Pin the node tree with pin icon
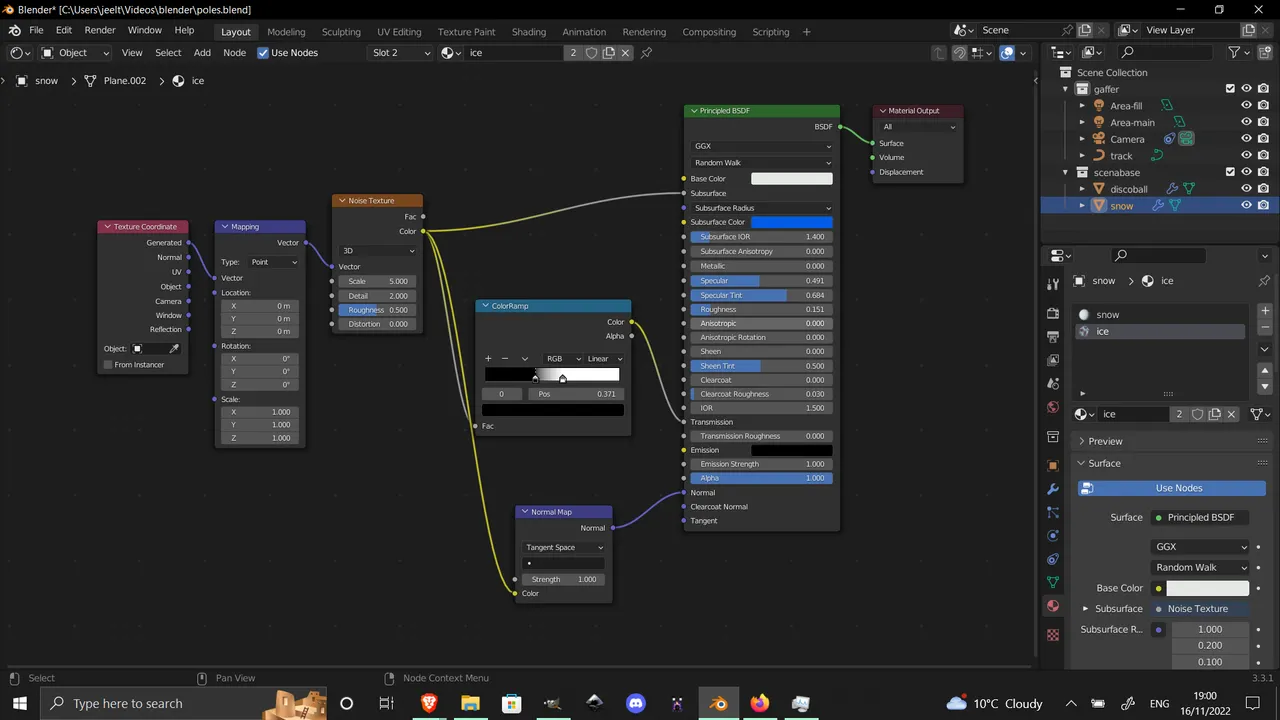This screenshot has width=1280, height=720. (x=646, y=53)
